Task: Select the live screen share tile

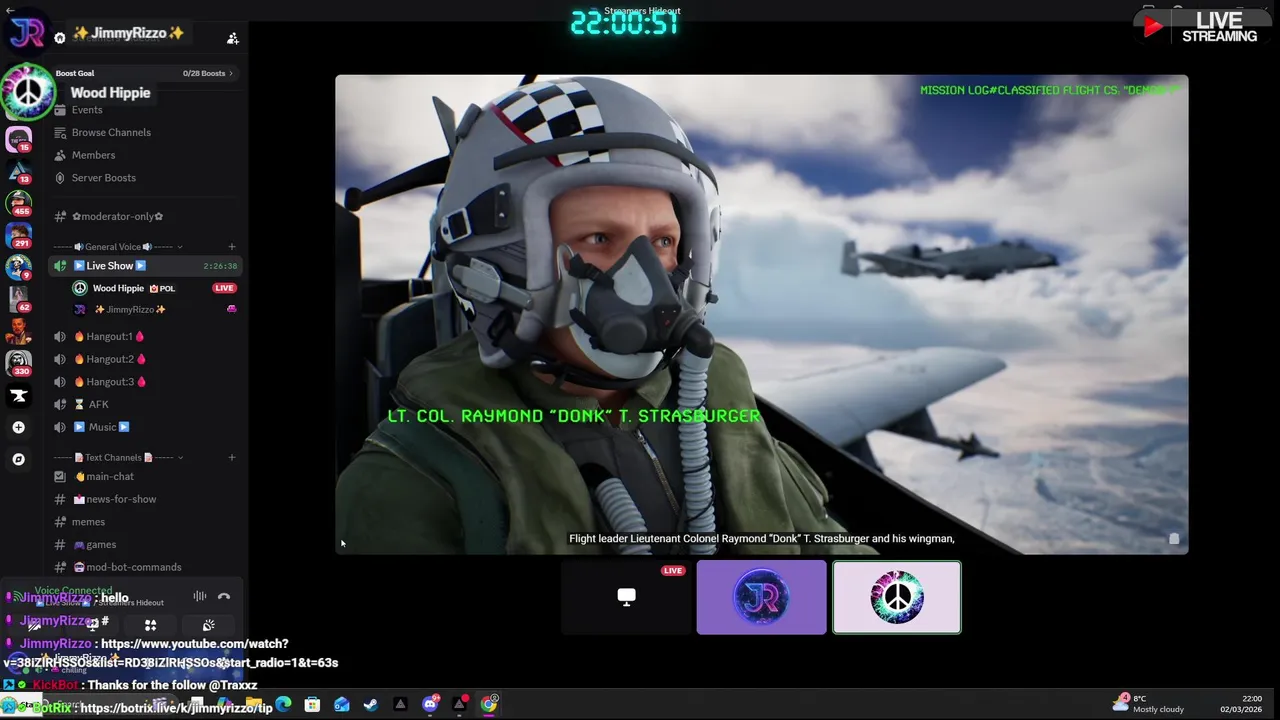Action: pyautogui.click(x=626, y=598)
